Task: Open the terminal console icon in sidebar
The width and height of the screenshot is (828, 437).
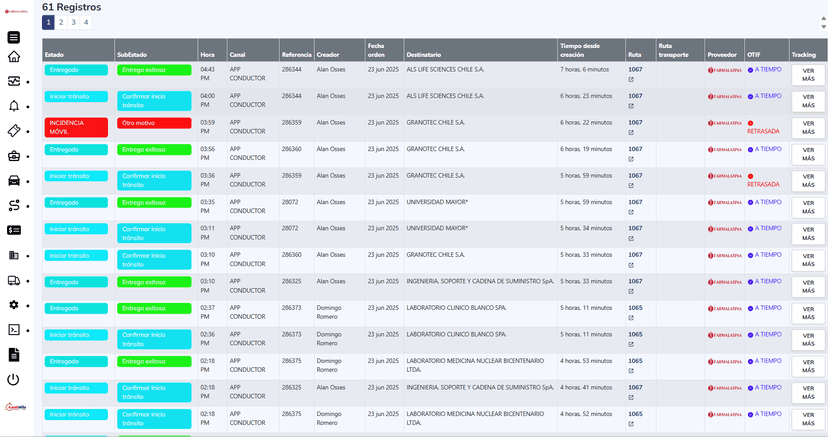Action: (14, 330)
